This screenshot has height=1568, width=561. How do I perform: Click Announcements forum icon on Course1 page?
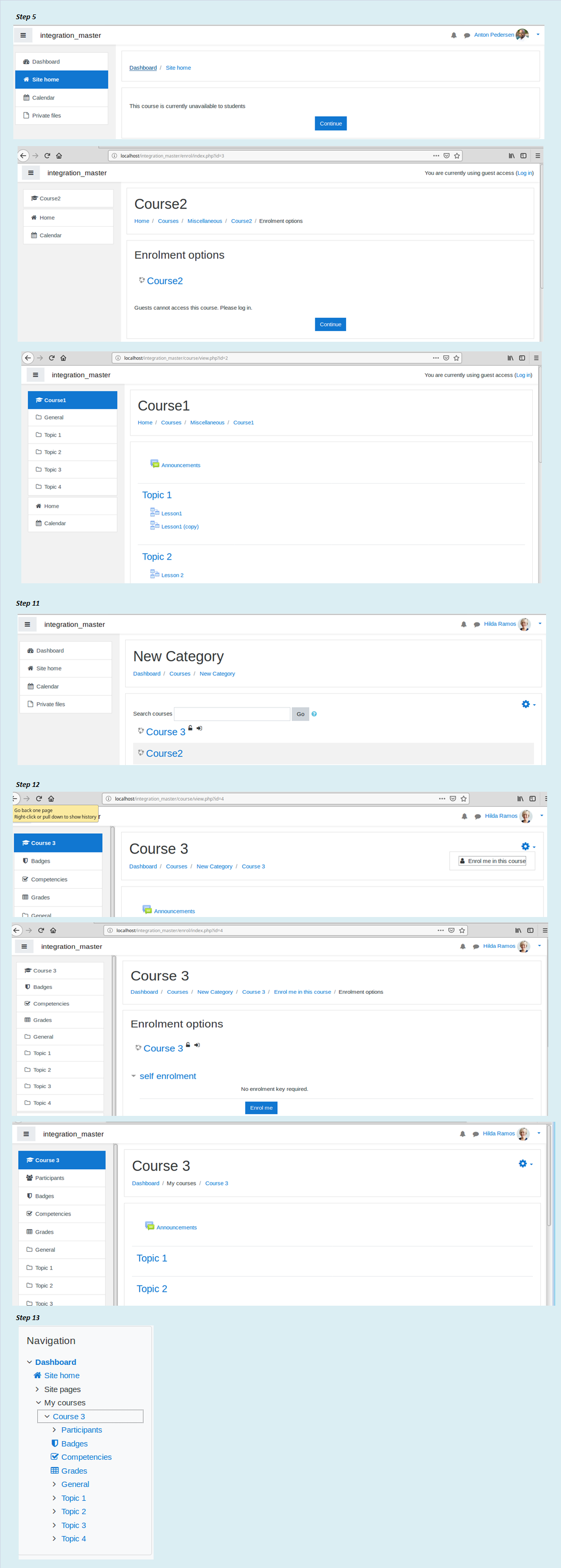155,464
